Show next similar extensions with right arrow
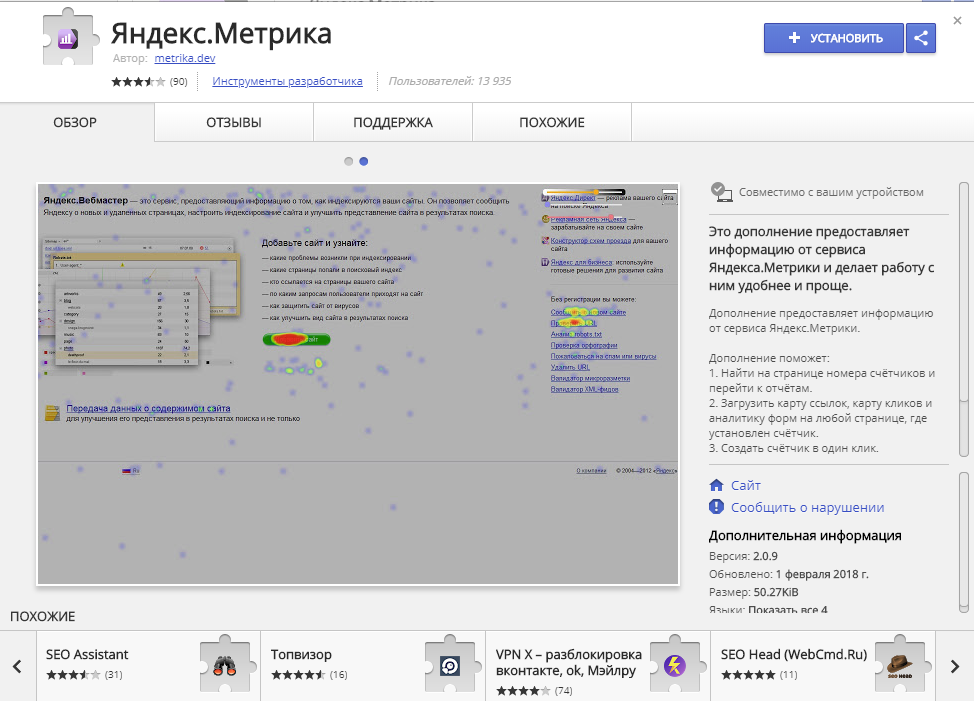Screen dimensions: 974x701 coord(955,666)
